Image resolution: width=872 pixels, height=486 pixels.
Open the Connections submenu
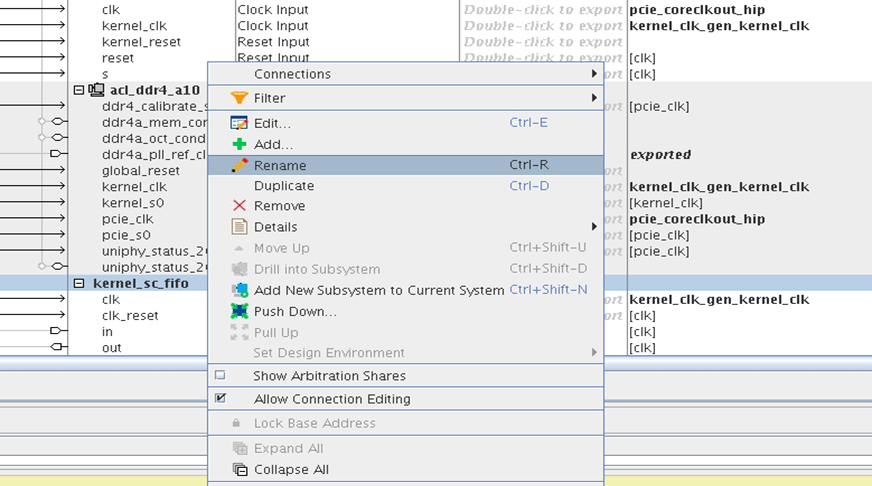coord(292,74)
